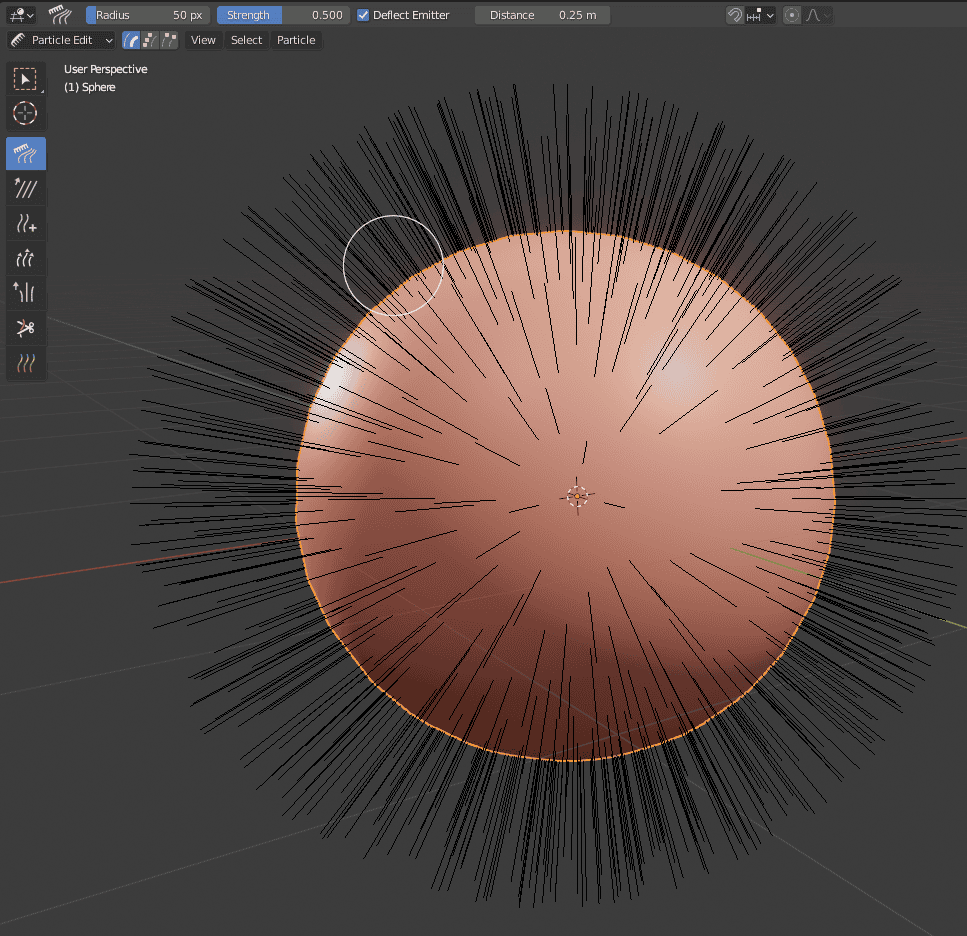Viewport: 967px width, 936px height.
Task: Open the Select menu
Action: pyautogui.click(x=246, y=40)
